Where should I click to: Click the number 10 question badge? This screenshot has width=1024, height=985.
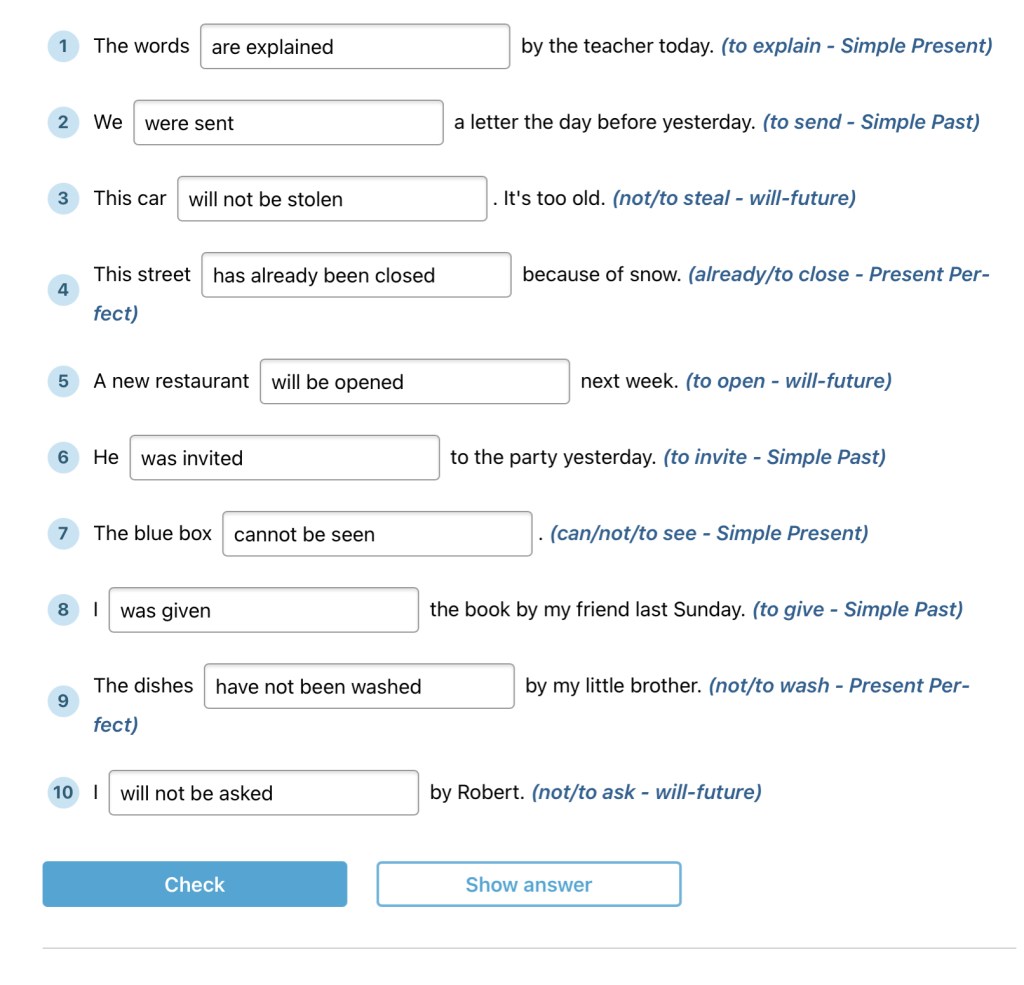tap(63, 792)
